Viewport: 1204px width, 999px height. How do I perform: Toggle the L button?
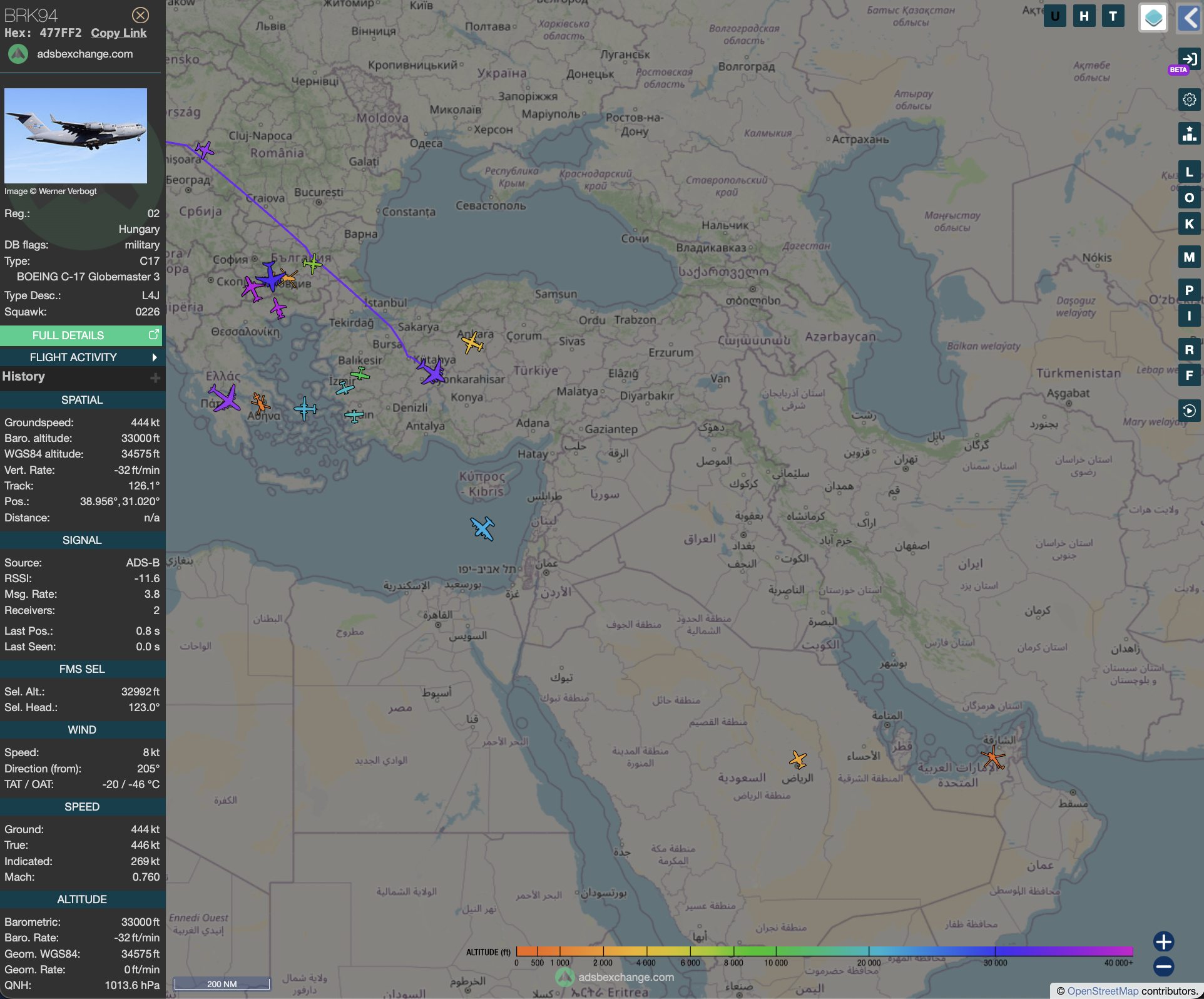(x=1189, y=172)
